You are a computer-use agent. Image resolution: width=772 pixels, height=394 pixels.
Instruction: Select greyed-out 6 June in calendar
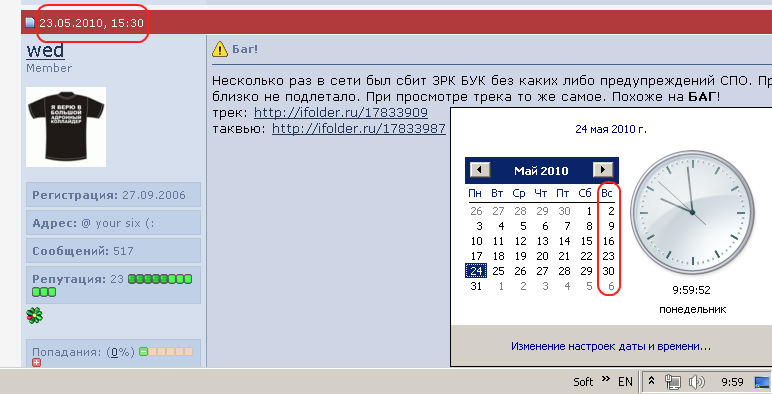(611, 286)
